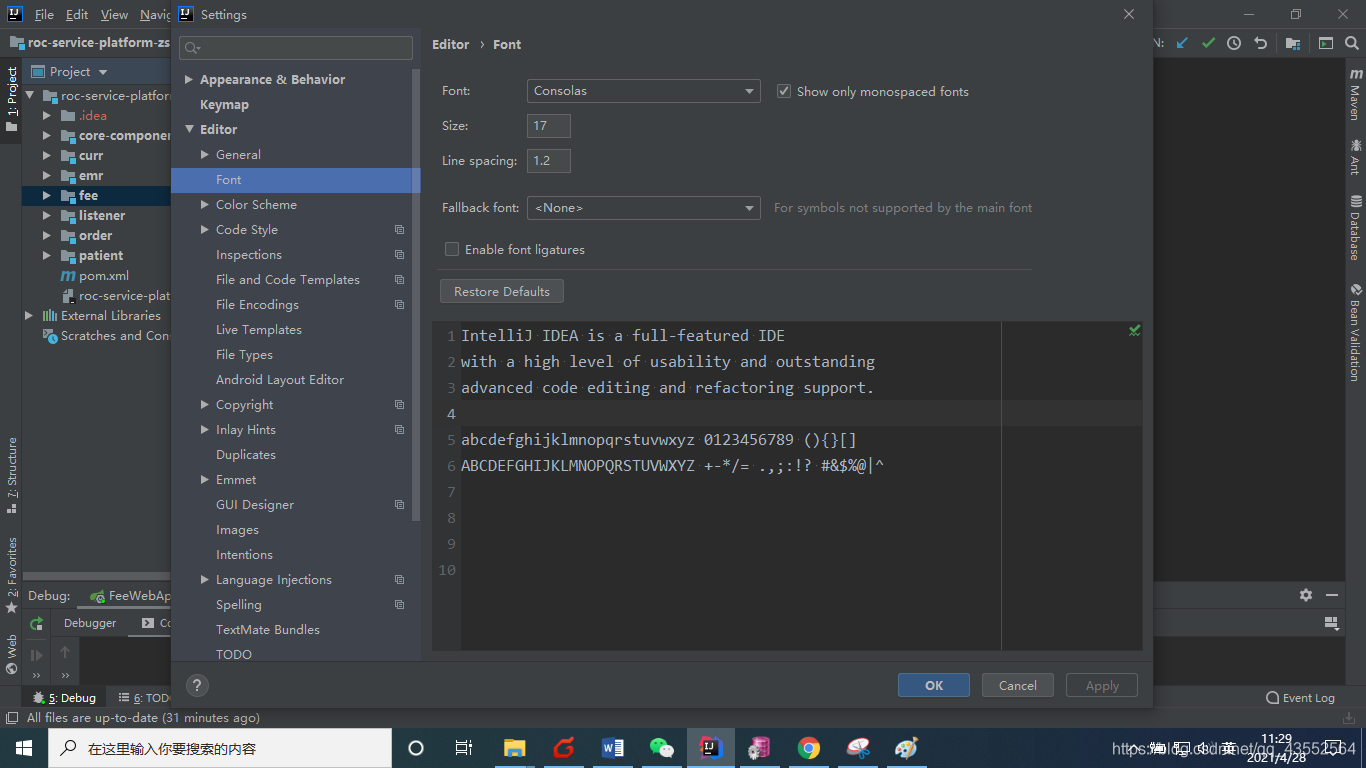Click the Settings dialog help question mark
Image resolution: width=1366 pixels, height=768 pixels.
(198, 685)
